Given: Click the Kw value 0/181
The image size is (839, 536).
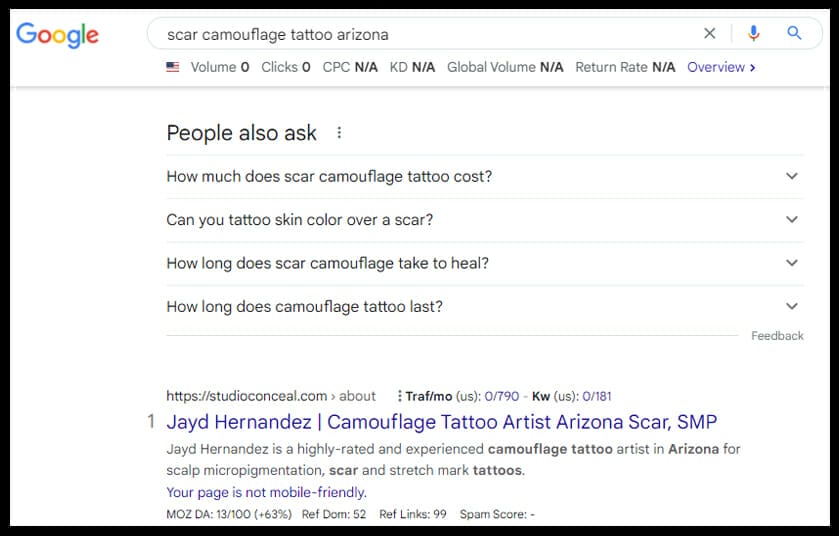Looking at the screenshot, I should pyautogui.click(x=597, y=396).
